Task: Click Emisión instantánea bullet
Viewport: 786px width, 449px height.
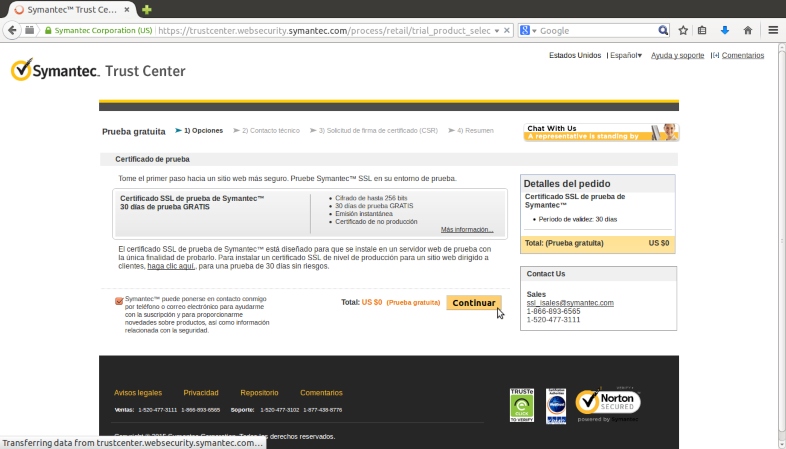Action: tap(364, 214)
